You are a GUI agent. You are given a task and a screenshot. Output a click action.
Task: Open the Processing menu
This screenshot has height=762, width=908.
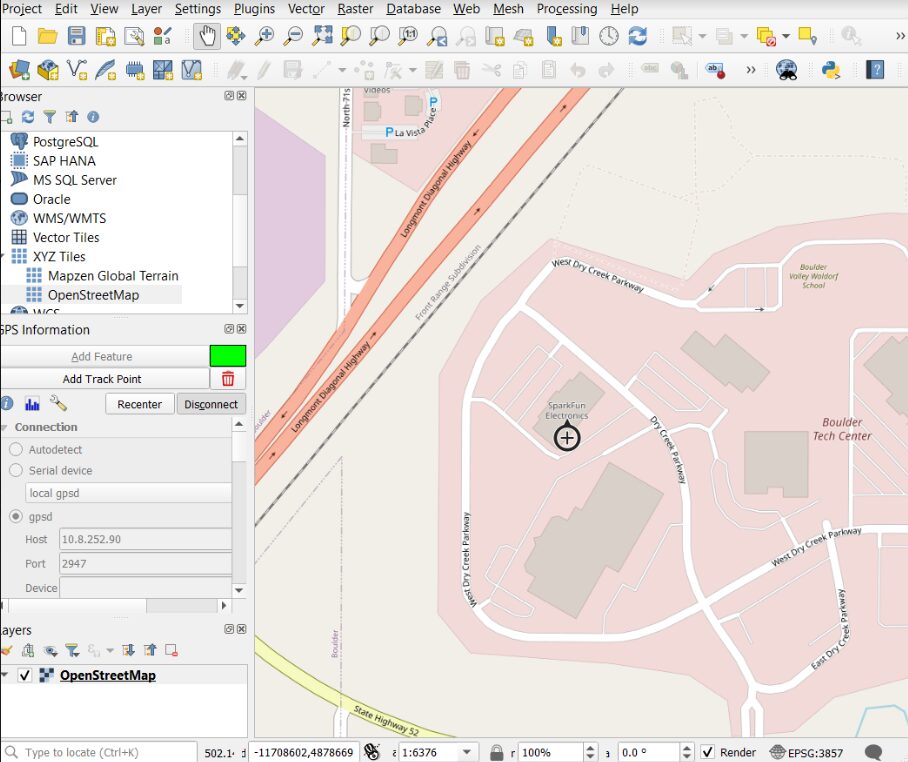(x=566, y=9)
